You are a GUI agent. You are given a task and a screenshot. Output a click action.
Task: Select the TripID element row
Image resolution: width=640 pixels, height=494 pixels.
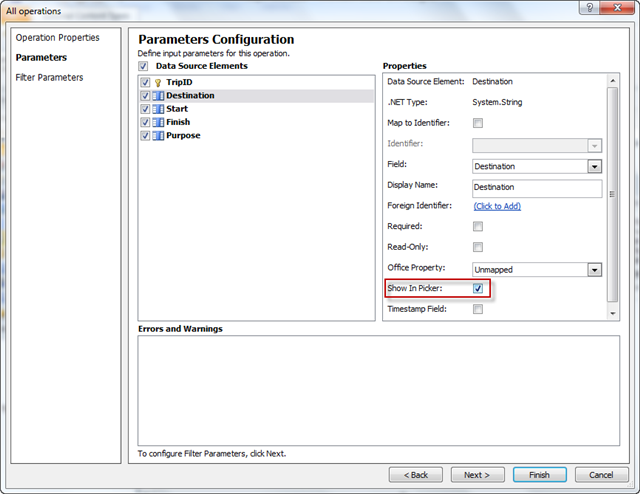(x=256, y=82)
